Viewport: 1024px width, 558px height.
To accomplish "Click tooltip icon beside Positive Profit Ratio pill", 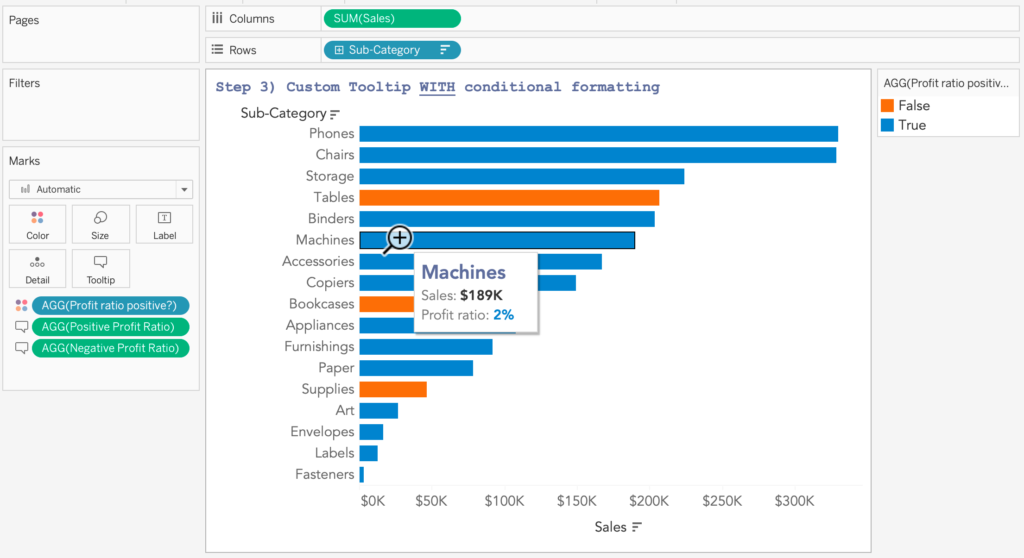I will click(x=22, y=327).
